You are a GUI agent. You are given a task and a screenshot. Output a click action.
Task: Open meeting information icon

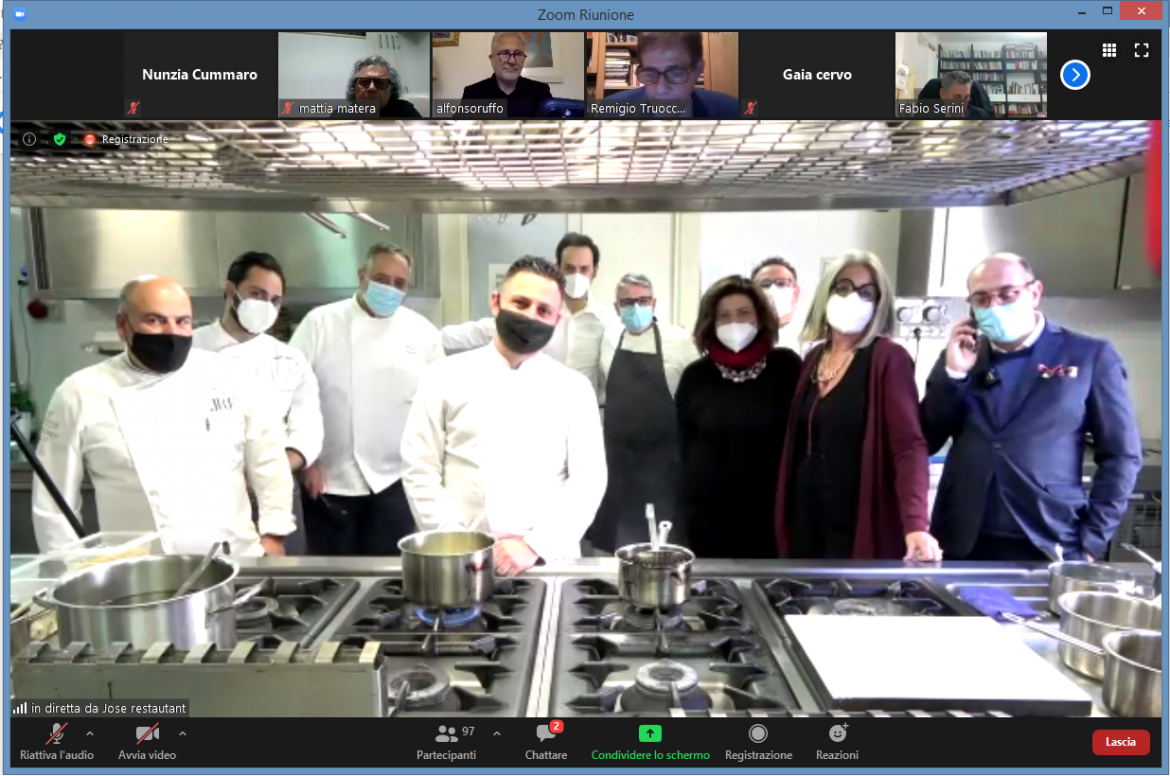pos(29,139)
